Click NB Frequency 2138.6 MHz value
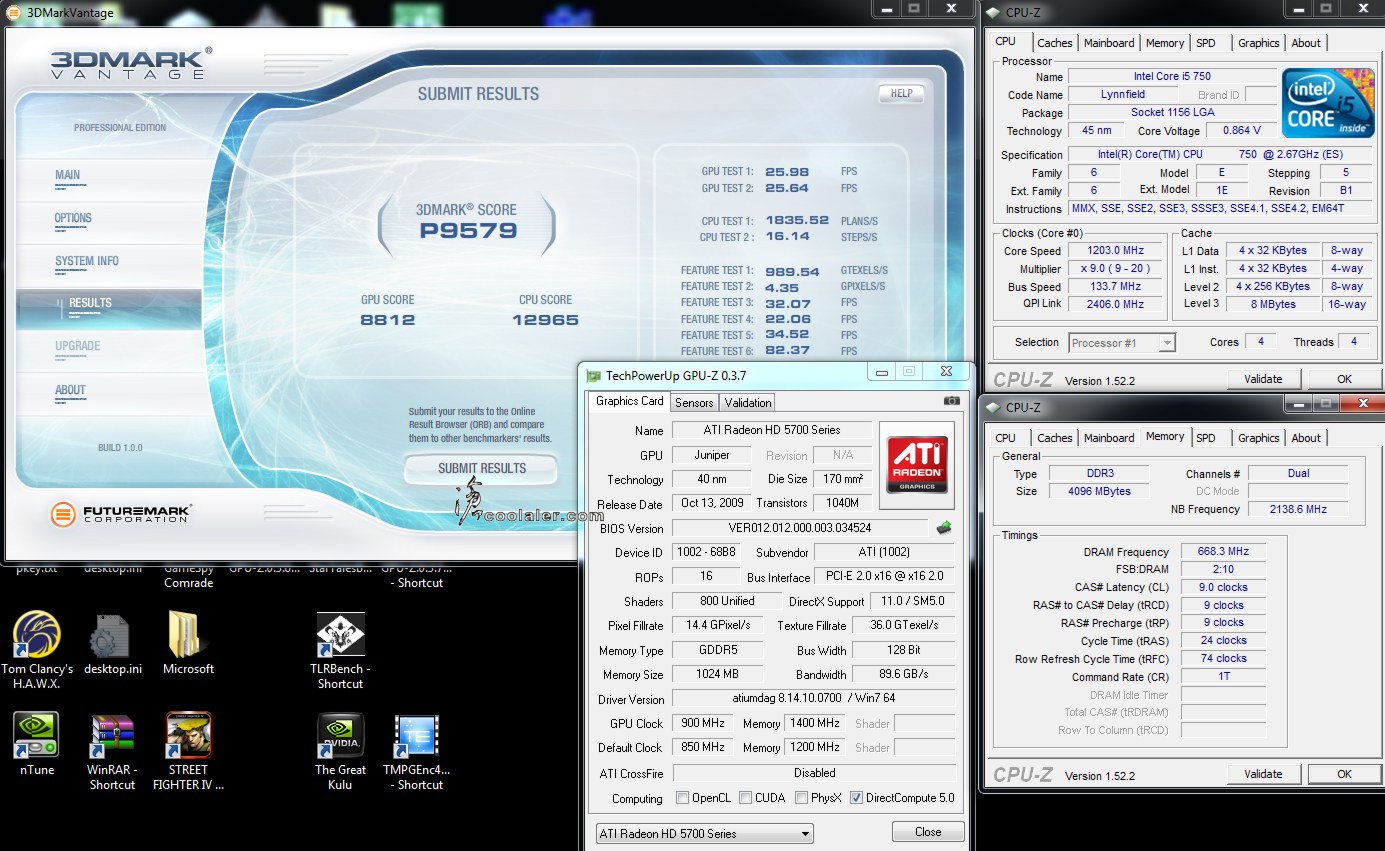The image size is (1385, 851). pyautogui.click(x=1297, y=509)
